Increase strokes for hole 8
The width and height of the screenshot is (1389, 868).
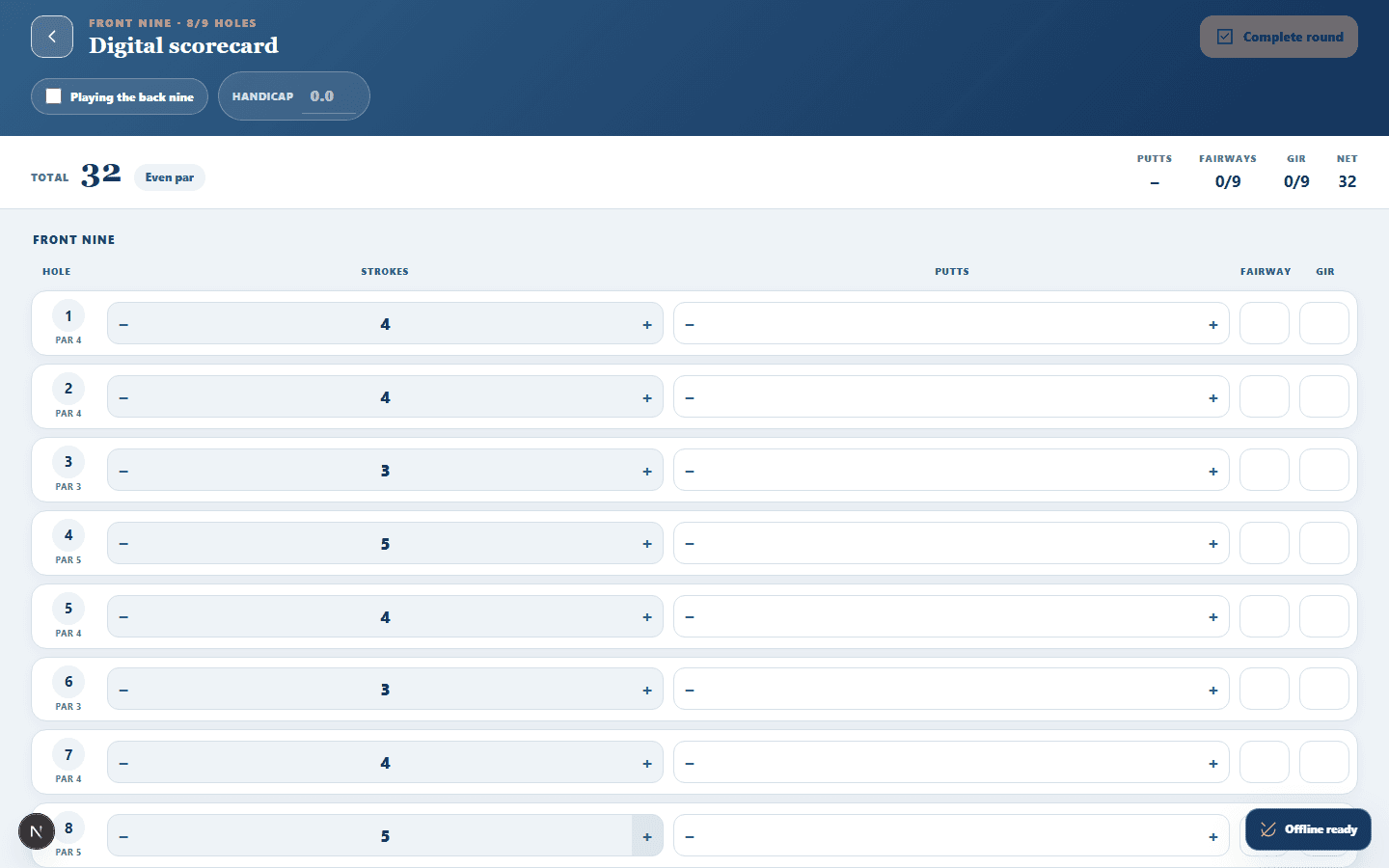tap(647, 836)
